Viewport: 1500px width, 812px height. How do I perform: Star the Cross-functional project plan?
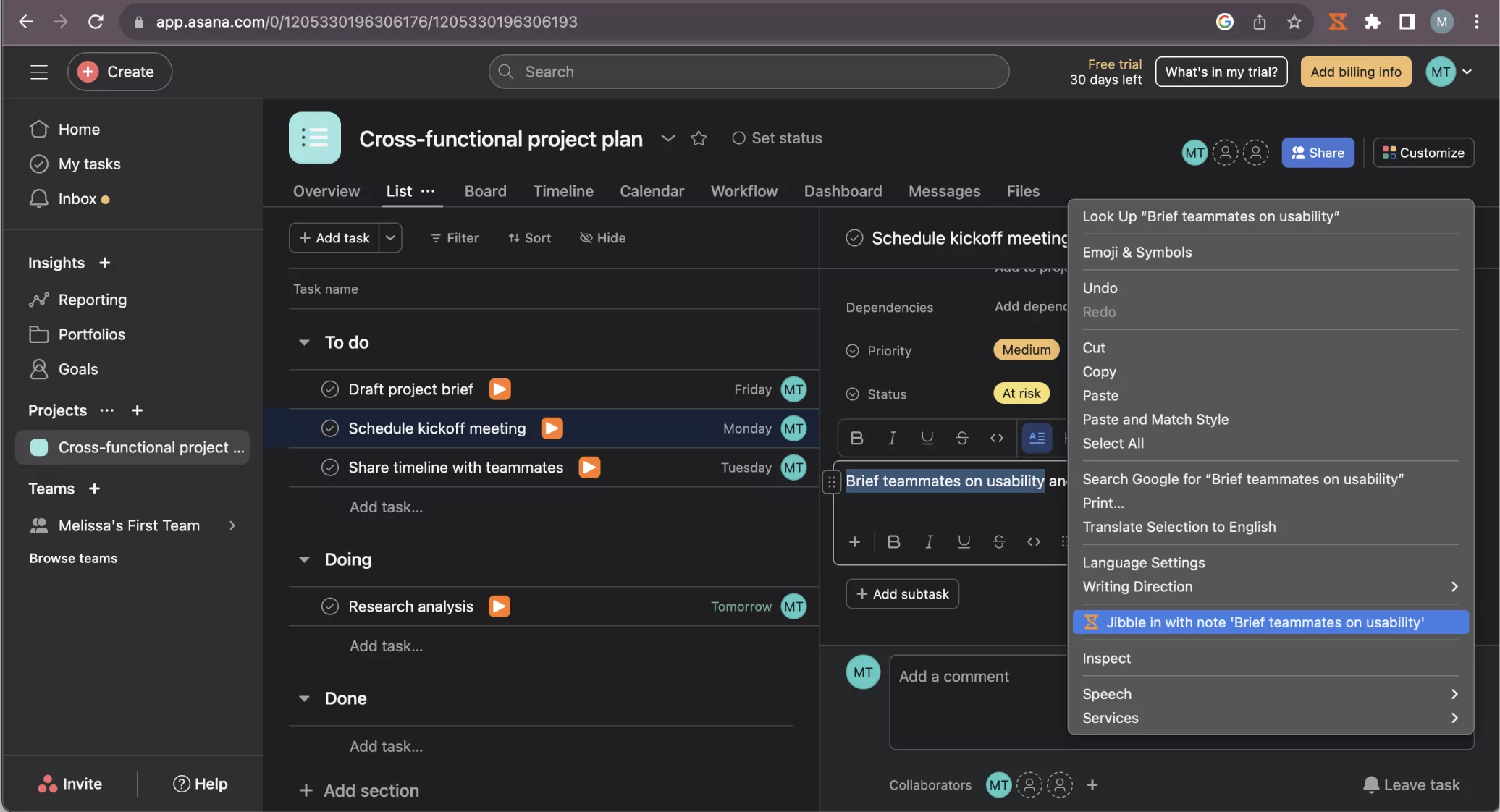(699, 138)
